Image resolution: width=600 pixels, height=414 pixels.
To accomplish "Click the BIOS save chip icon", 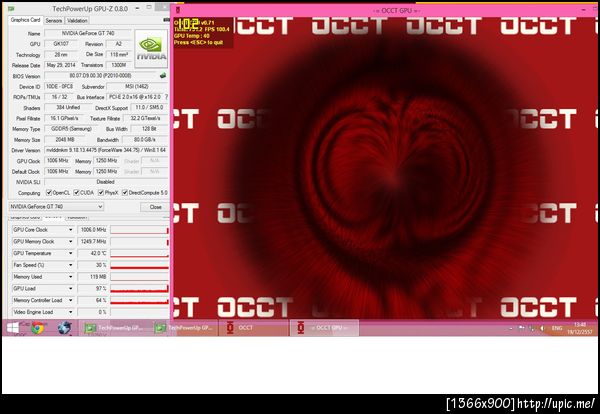I will [163, 76].
